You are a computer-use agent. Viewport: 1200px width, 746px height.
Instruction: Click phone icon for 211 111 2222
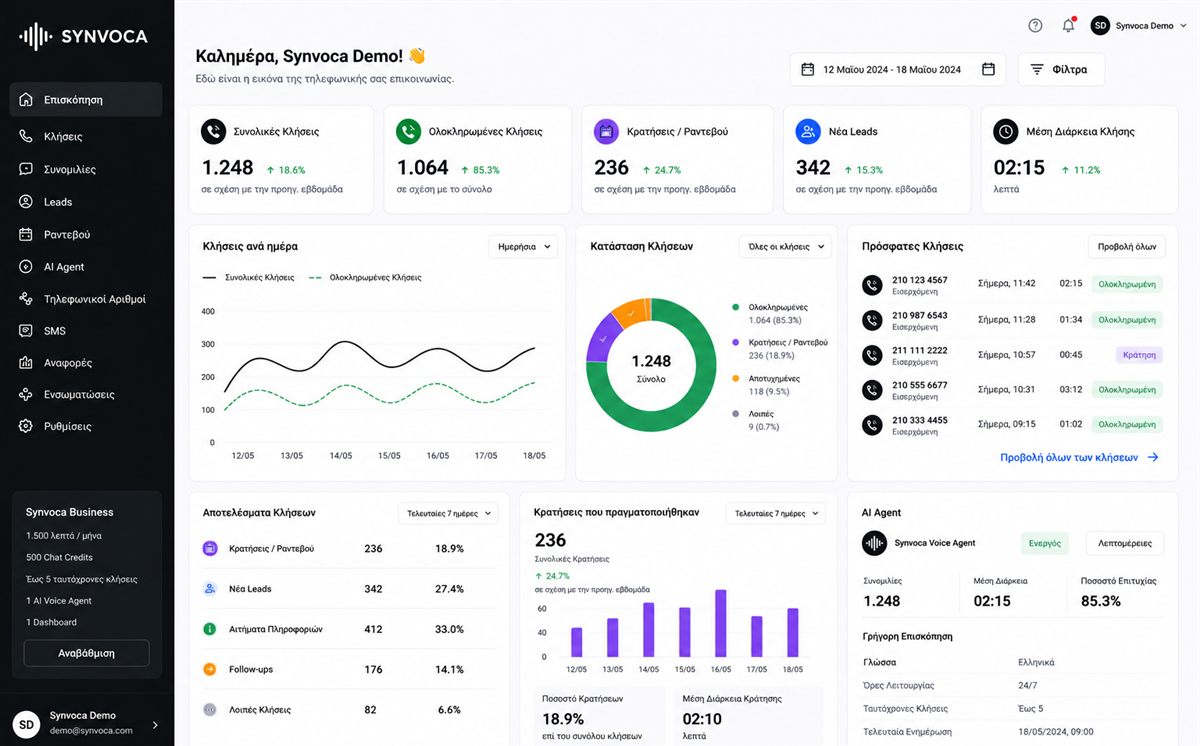tap(872, 355)
